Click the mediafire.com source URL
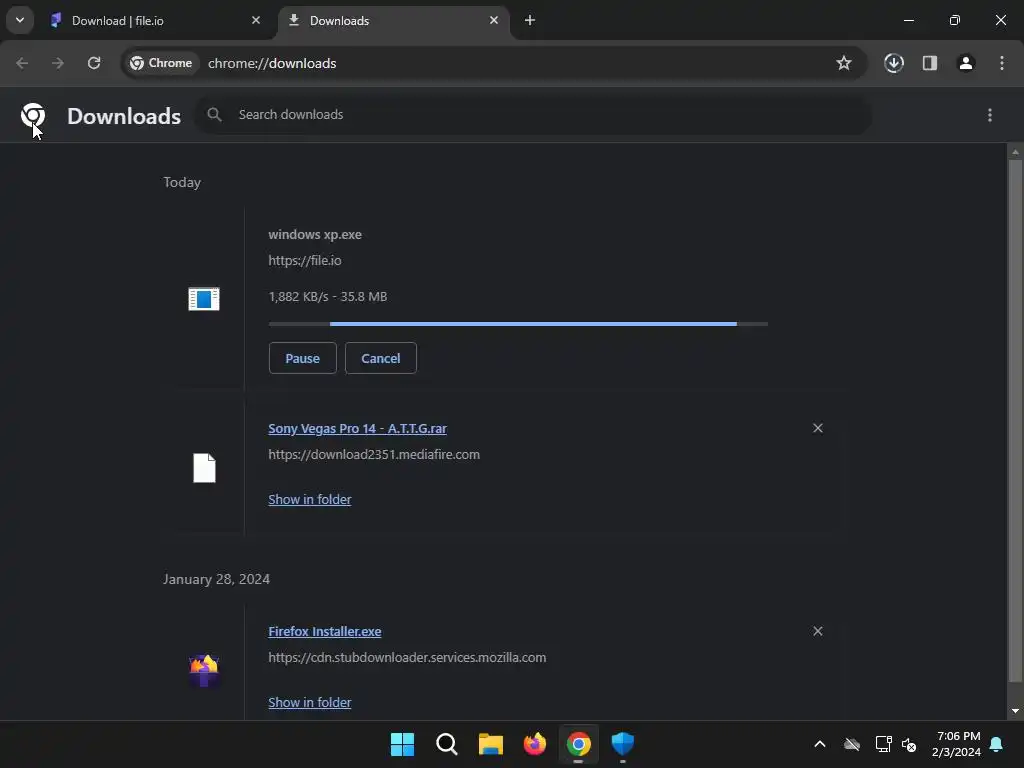The image size is (1024, 768). tap(374, 455)
